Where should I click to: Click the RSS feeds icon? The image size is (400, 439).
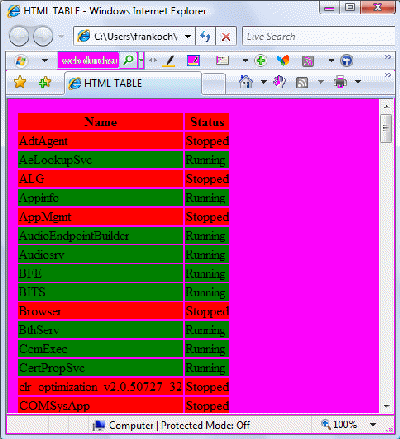click(x=302, y=82)
